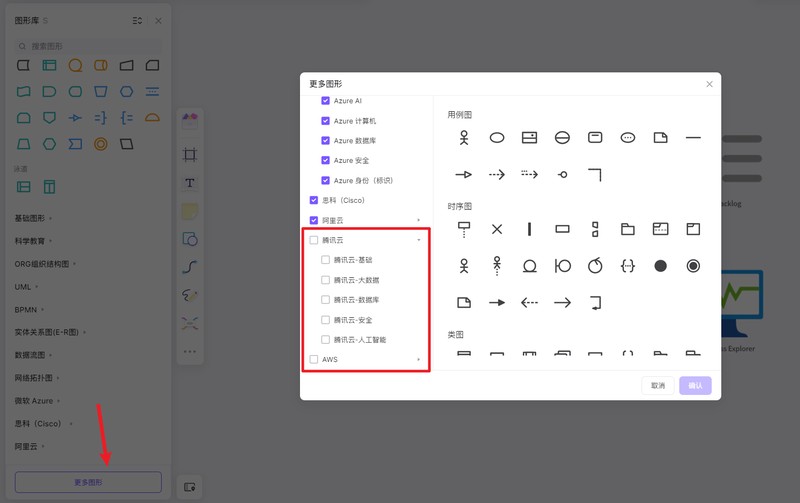This screenshot has width=800, height=503.
Task: Open the templates icon atop the vertical toolbar
Action: coord(190,121)
